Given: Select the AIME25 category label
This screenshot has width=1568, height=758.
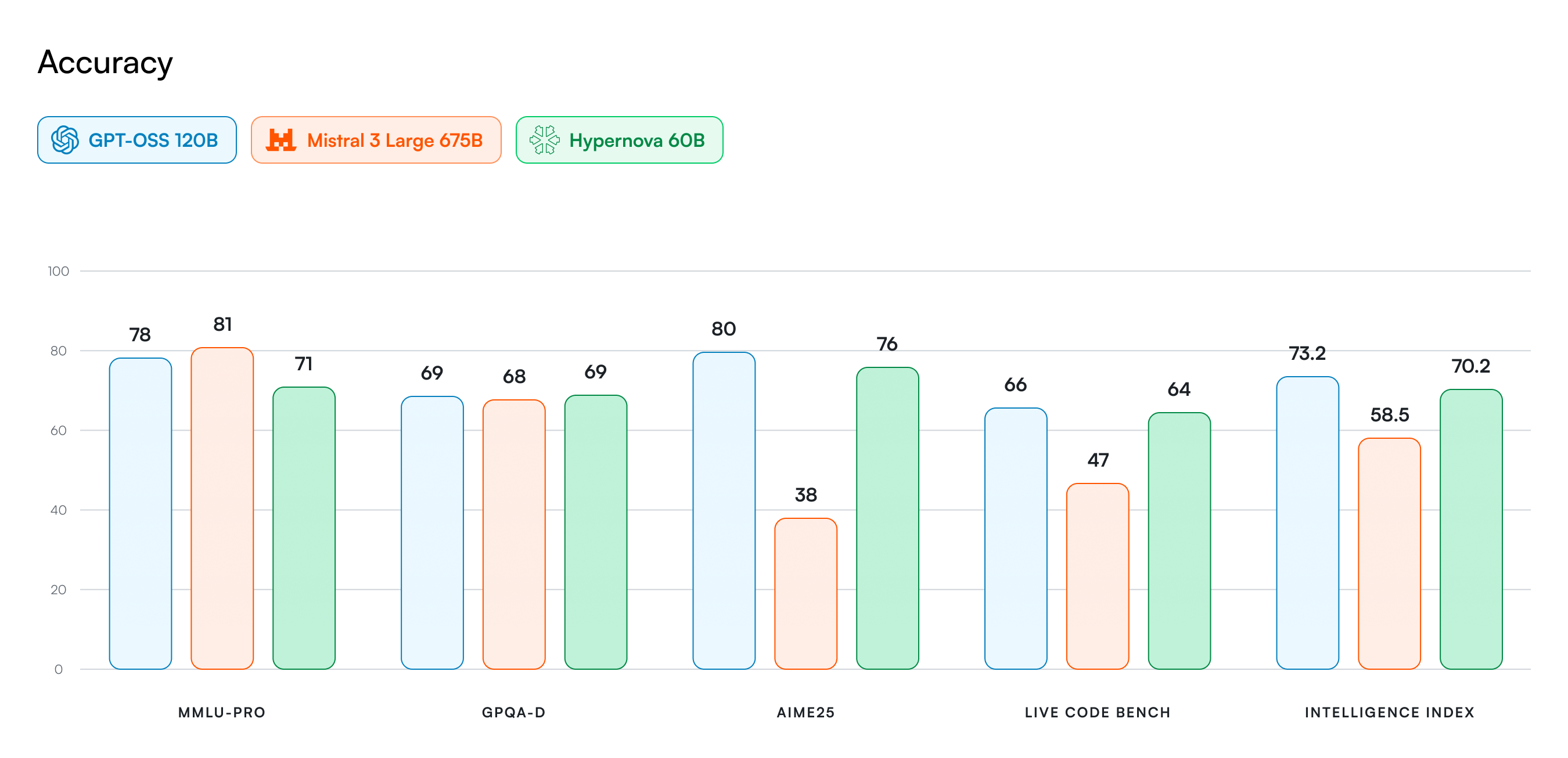Looking at the screenshot, I should [x=805, y=712].
